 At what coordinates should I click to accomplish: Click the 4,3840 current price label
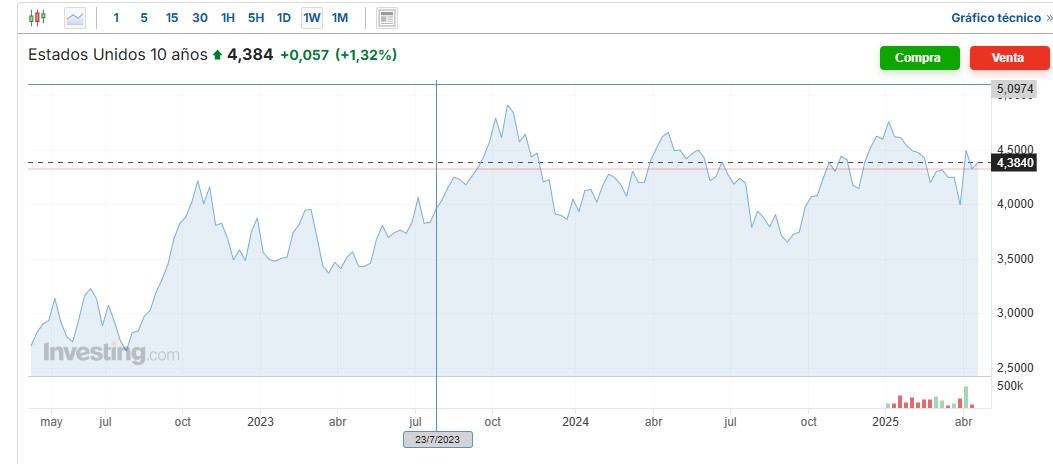tap(1012, 162)
